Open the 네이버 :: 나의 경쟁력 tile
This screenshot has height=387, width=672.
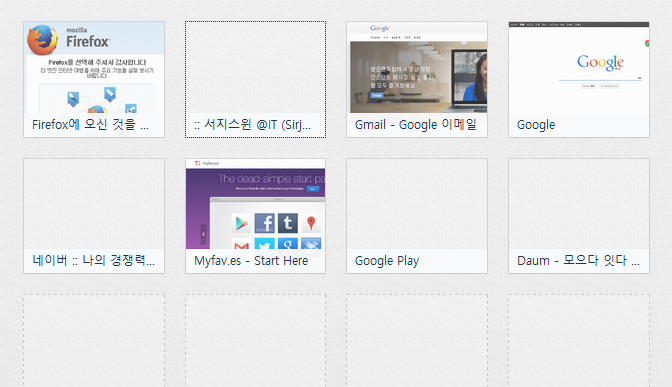coord(94,216)
